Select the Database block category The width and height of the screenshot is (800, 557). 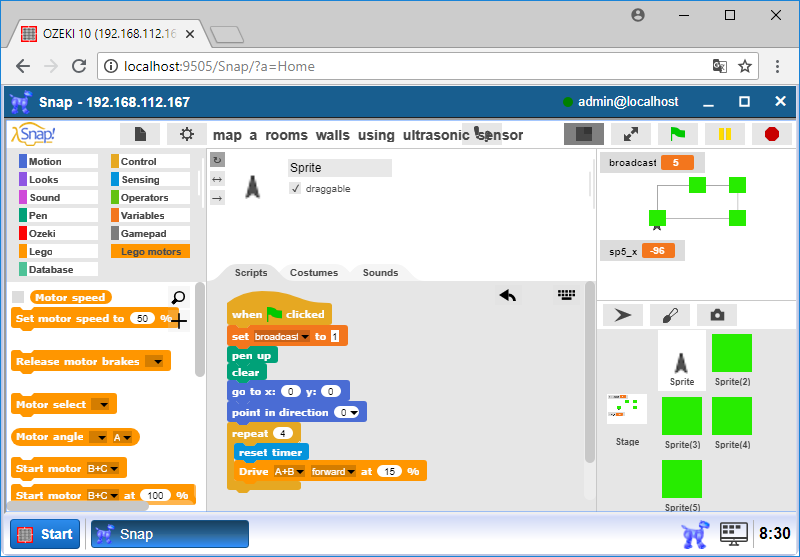(58, 269)
